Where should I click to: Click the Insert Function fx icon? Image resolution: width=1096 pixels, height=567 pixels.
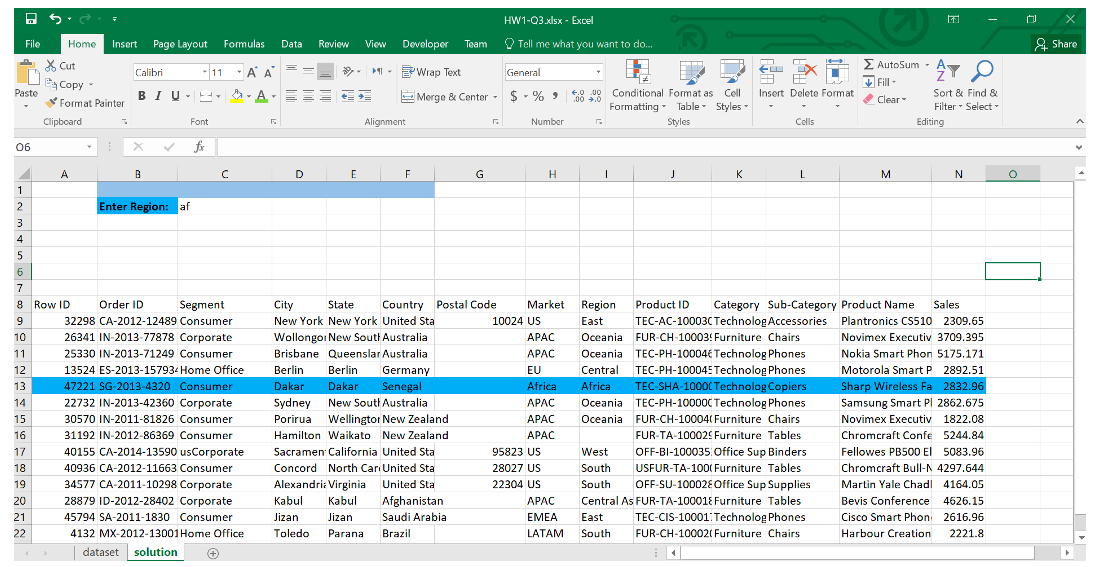[x=199, y=147]
